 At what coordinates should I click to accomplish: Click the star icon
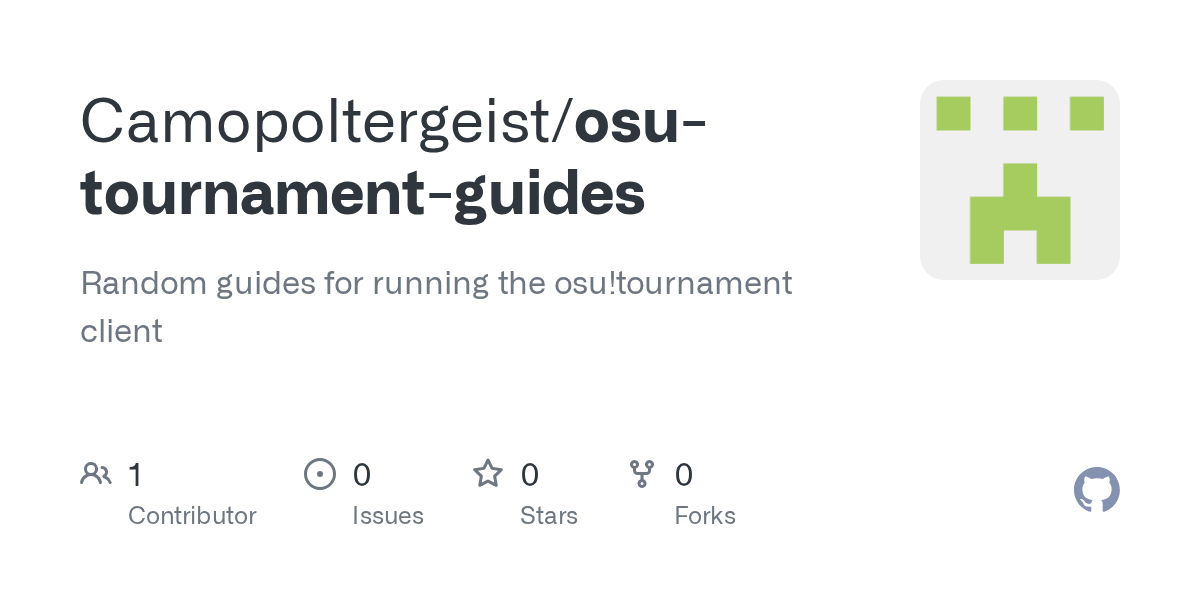coord(488,474)
